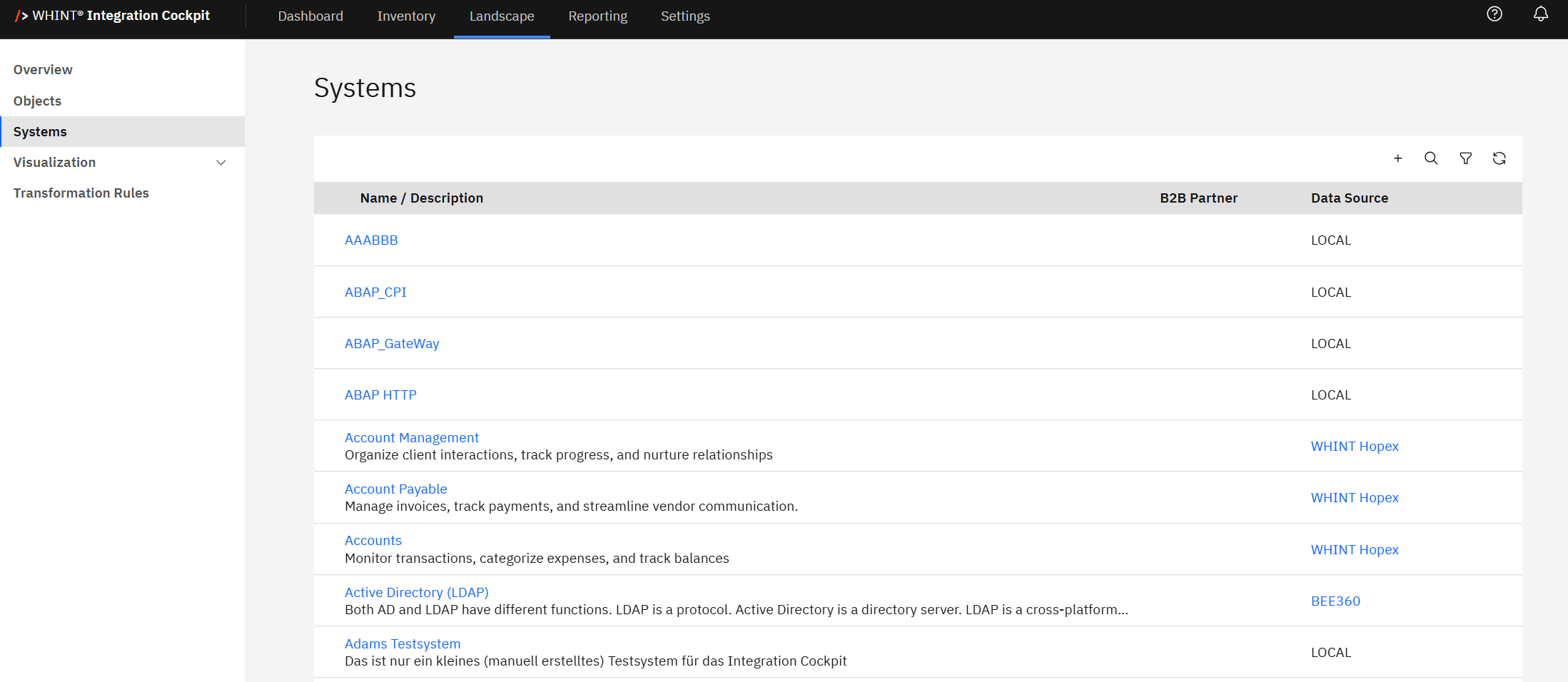Open the Inventory tab

click(406, 16)
